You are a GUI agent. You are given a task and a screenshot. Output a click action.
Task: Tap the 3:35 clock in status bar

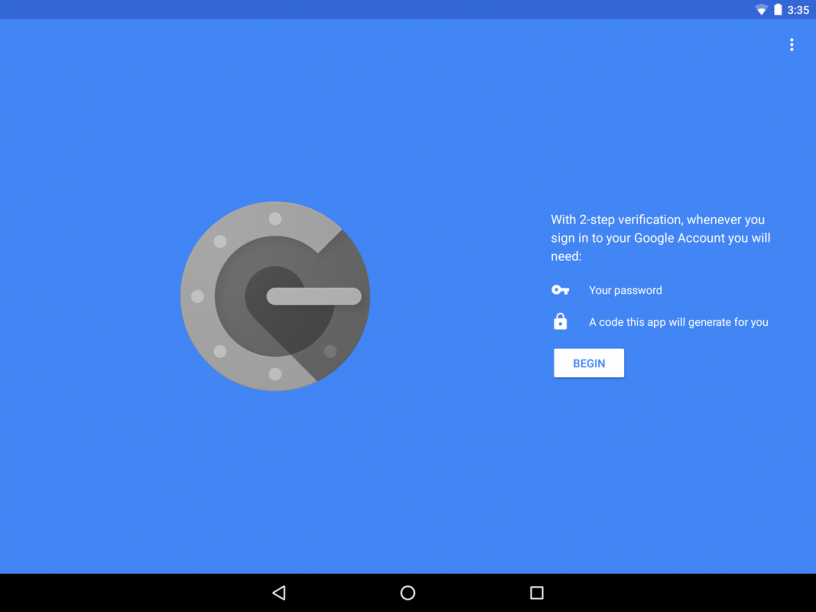click(798, 10)
